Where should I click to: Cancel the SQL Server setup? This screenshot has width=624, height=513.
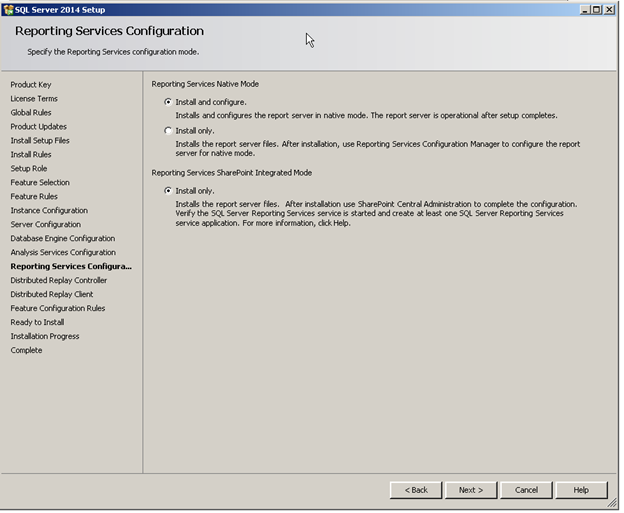(x=526, y=490)
